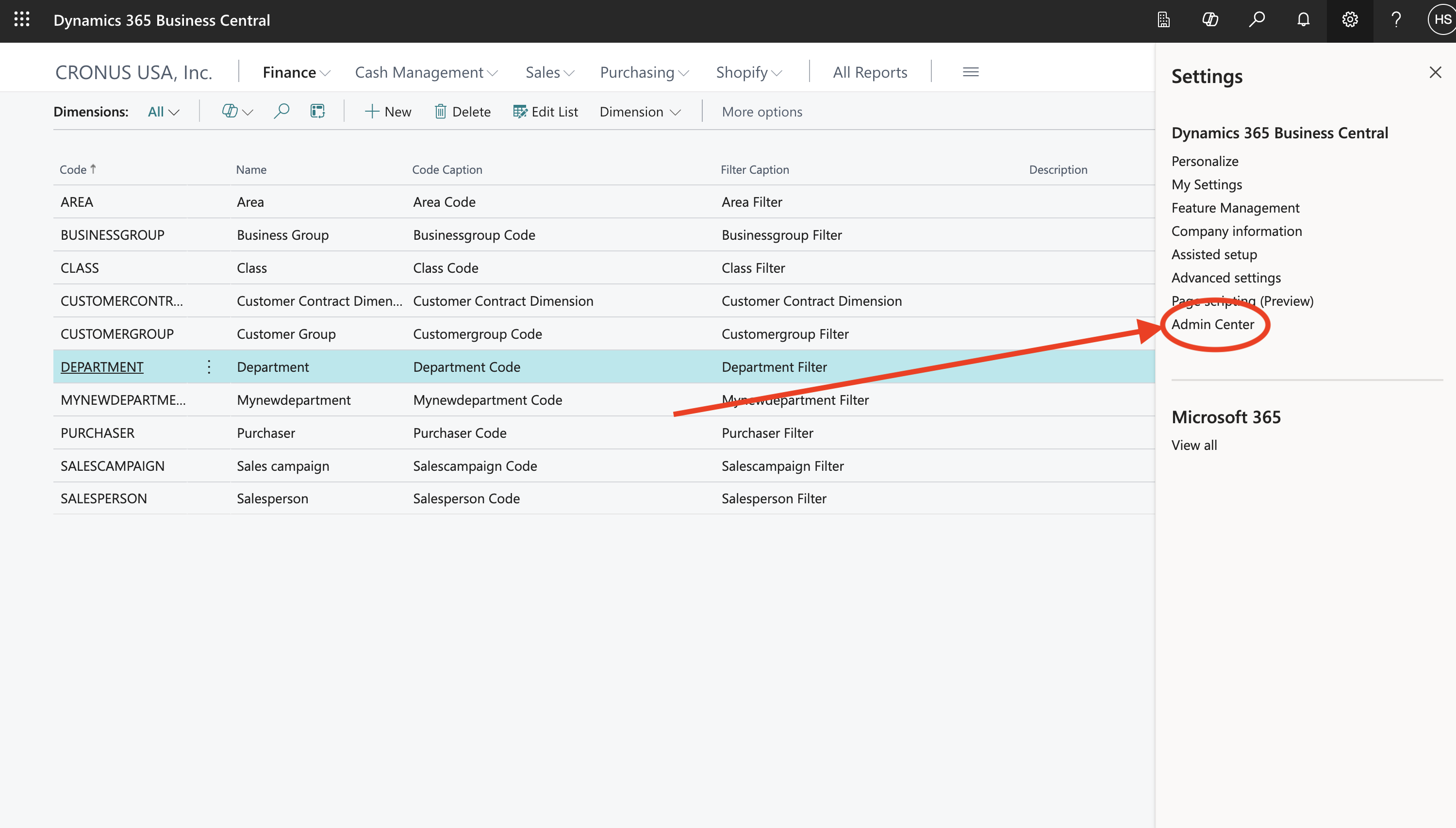Click the Purchaser Code cell

click(x=460, y=433)
